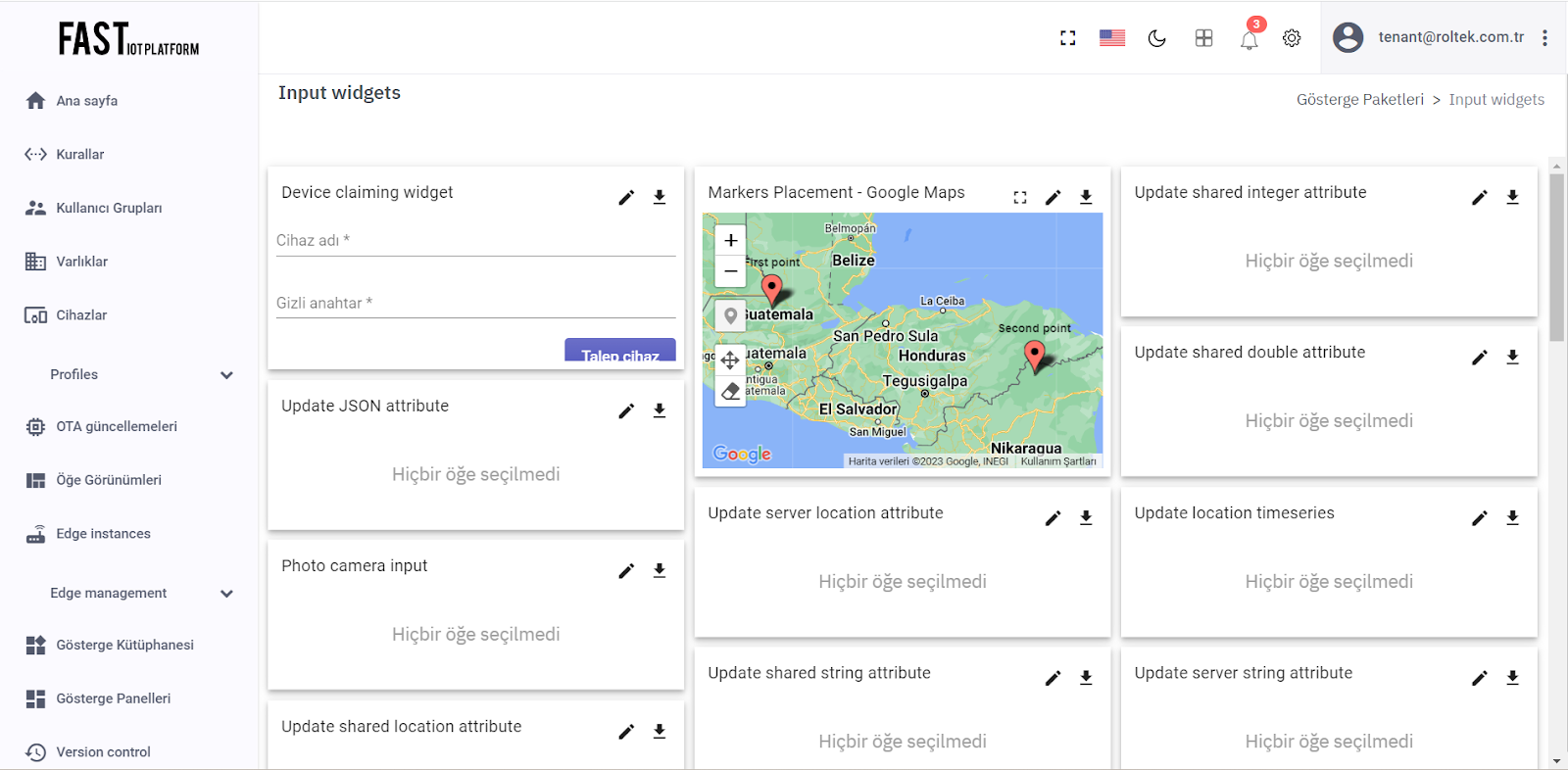The height and width of the screenshot is (770, 1568).
Task: Open user account avatar icon
Action: click(x=1348, y=37)
